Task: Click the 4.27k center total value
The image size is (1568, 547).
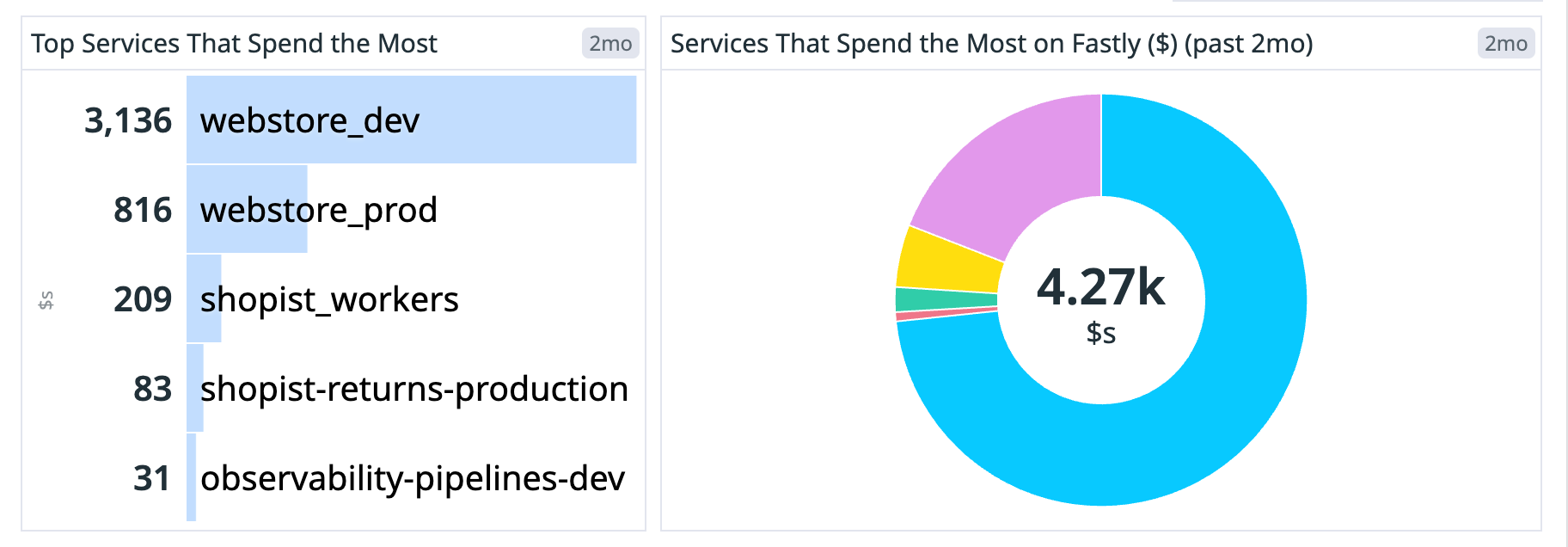Action: pyautogui.click(x=1101, y=288)
